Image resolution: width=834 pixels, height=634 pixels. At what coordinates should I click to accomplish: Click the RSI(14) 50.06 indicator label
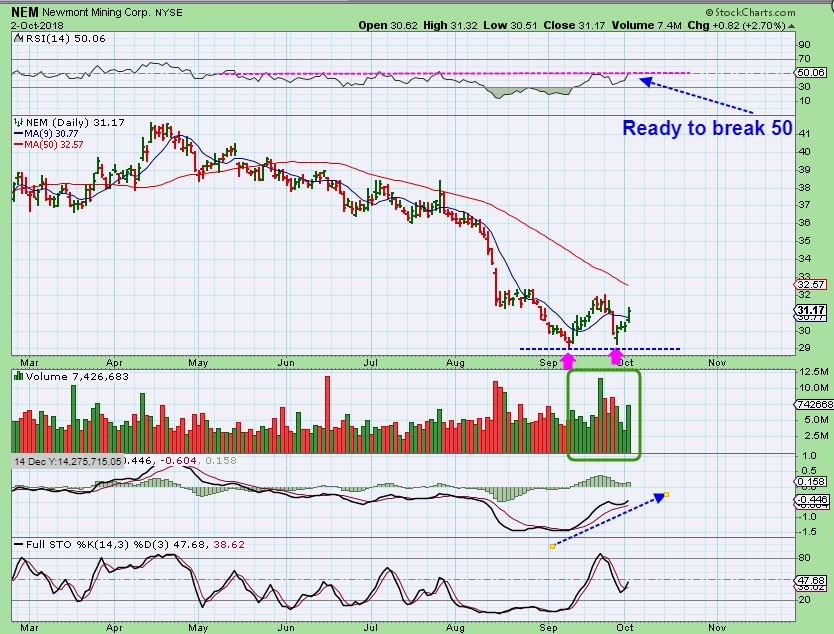coord(65,38)
